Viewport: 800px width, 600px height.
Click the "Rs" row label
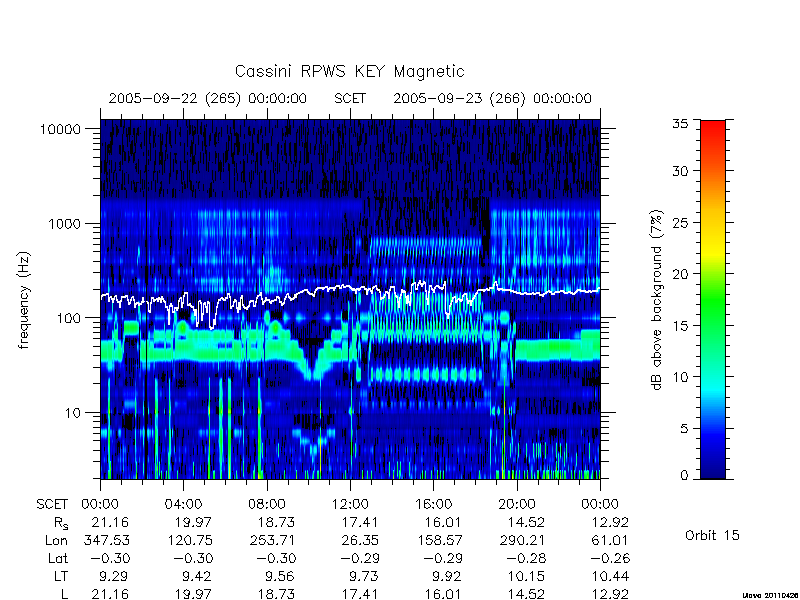pos(61,523)
